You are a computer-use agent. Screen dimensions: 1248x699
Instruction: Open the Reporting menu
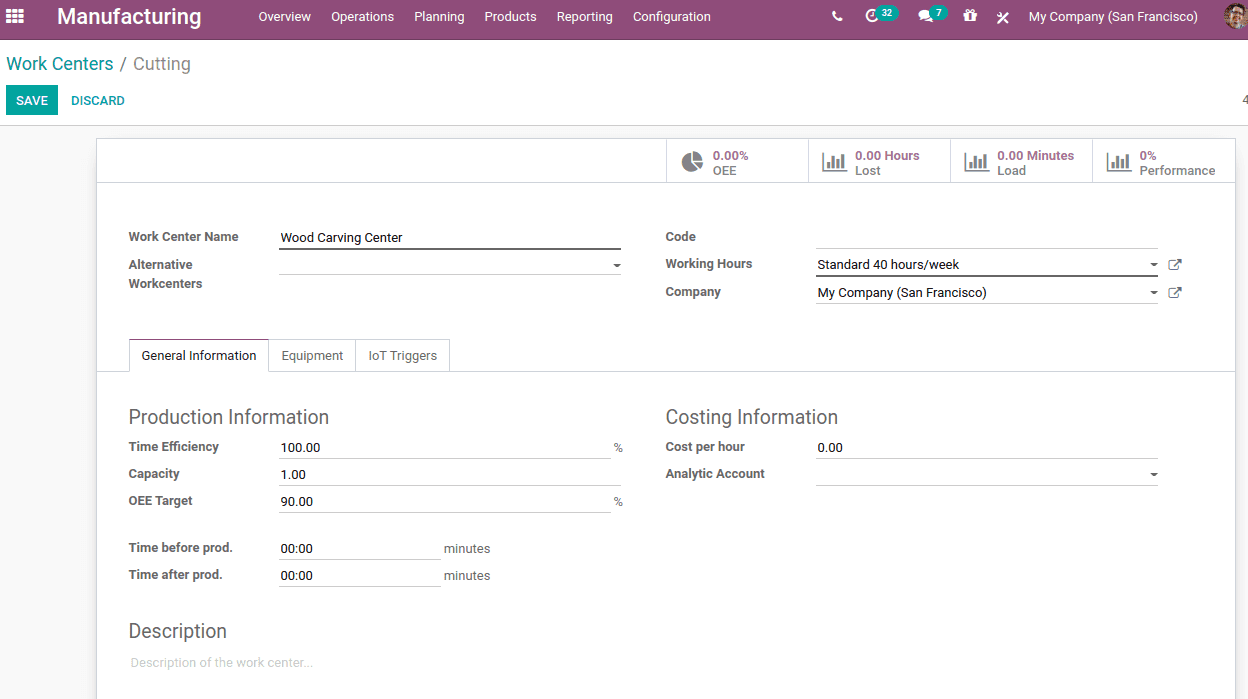pyautogui.click(x=585, y=17)
